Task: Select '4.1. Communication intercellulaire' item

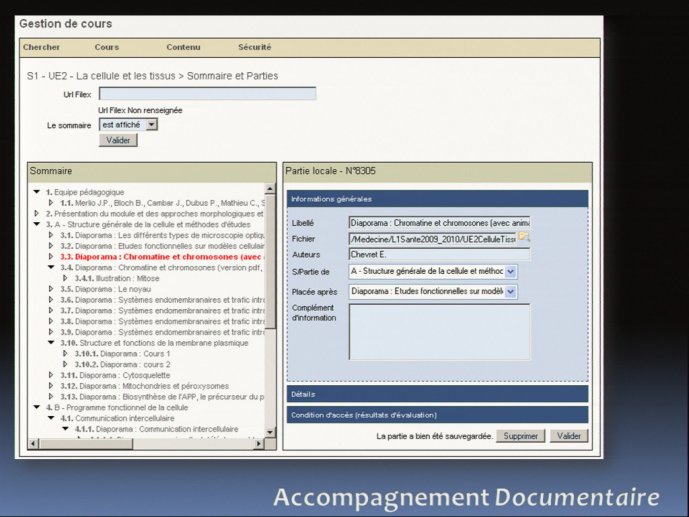Action: pos(117,418)
